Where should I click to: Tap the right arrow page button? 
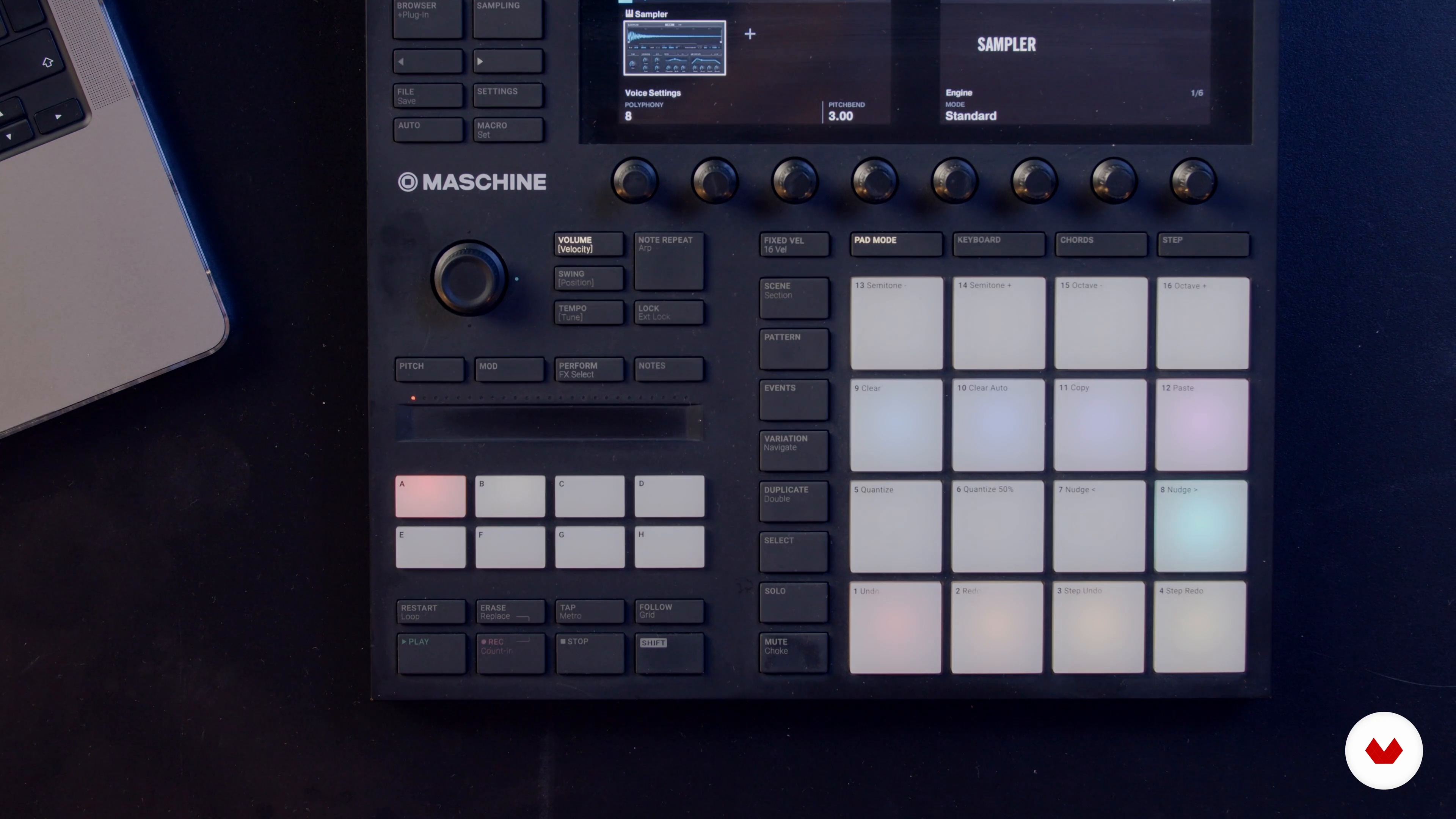point(508,61)
